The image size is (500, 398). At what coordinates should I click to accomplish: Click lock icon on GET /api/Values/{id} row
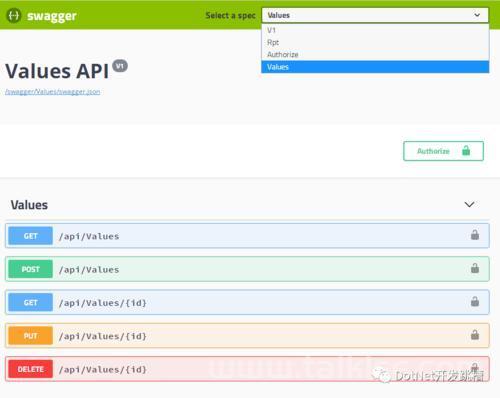point(475,302)
